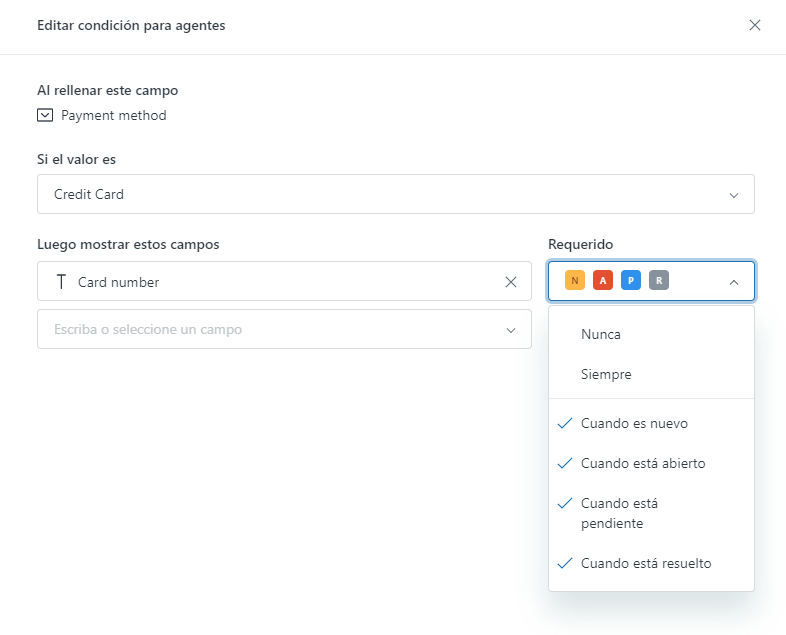
Task: Uncheck 'Cuando está pendiente' option
Action: coord(618,513)
